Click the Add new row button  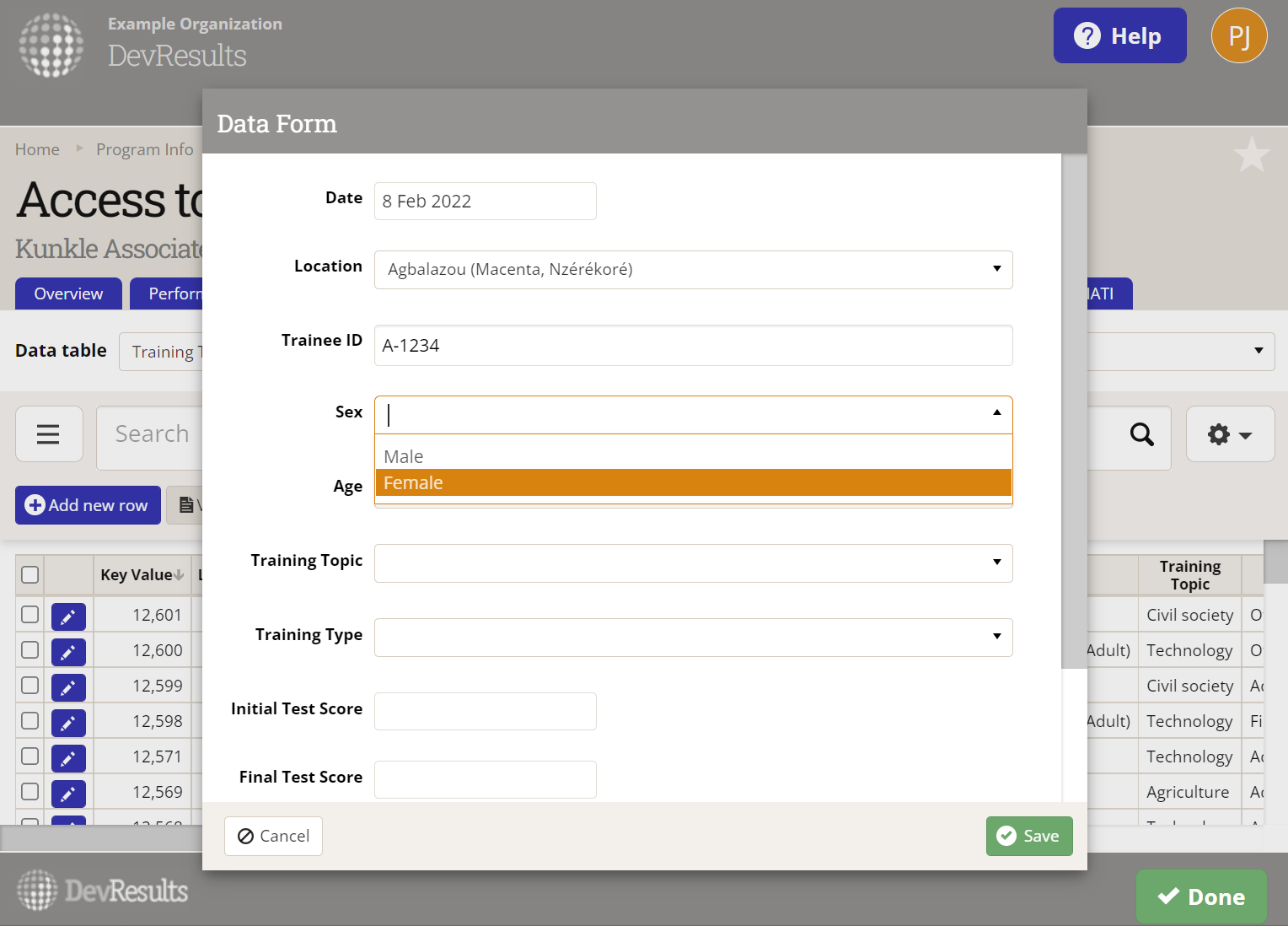(88, 505)
